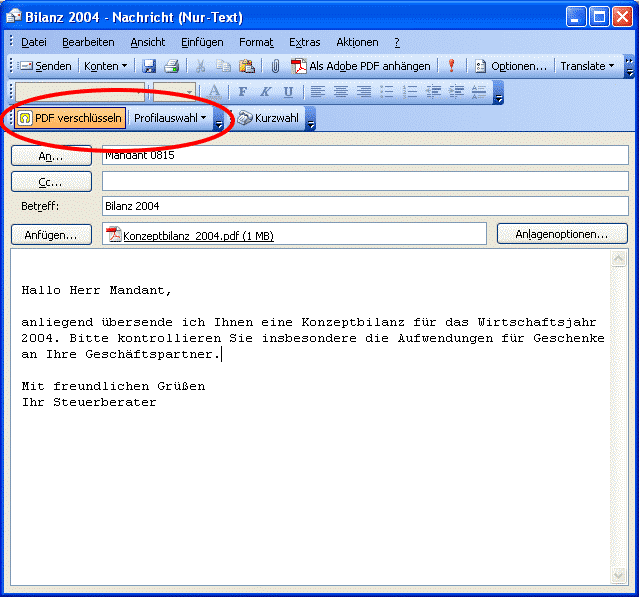Set high importance with red exclamation icon
Screen dimensions: 639x597
pos(451,66)
